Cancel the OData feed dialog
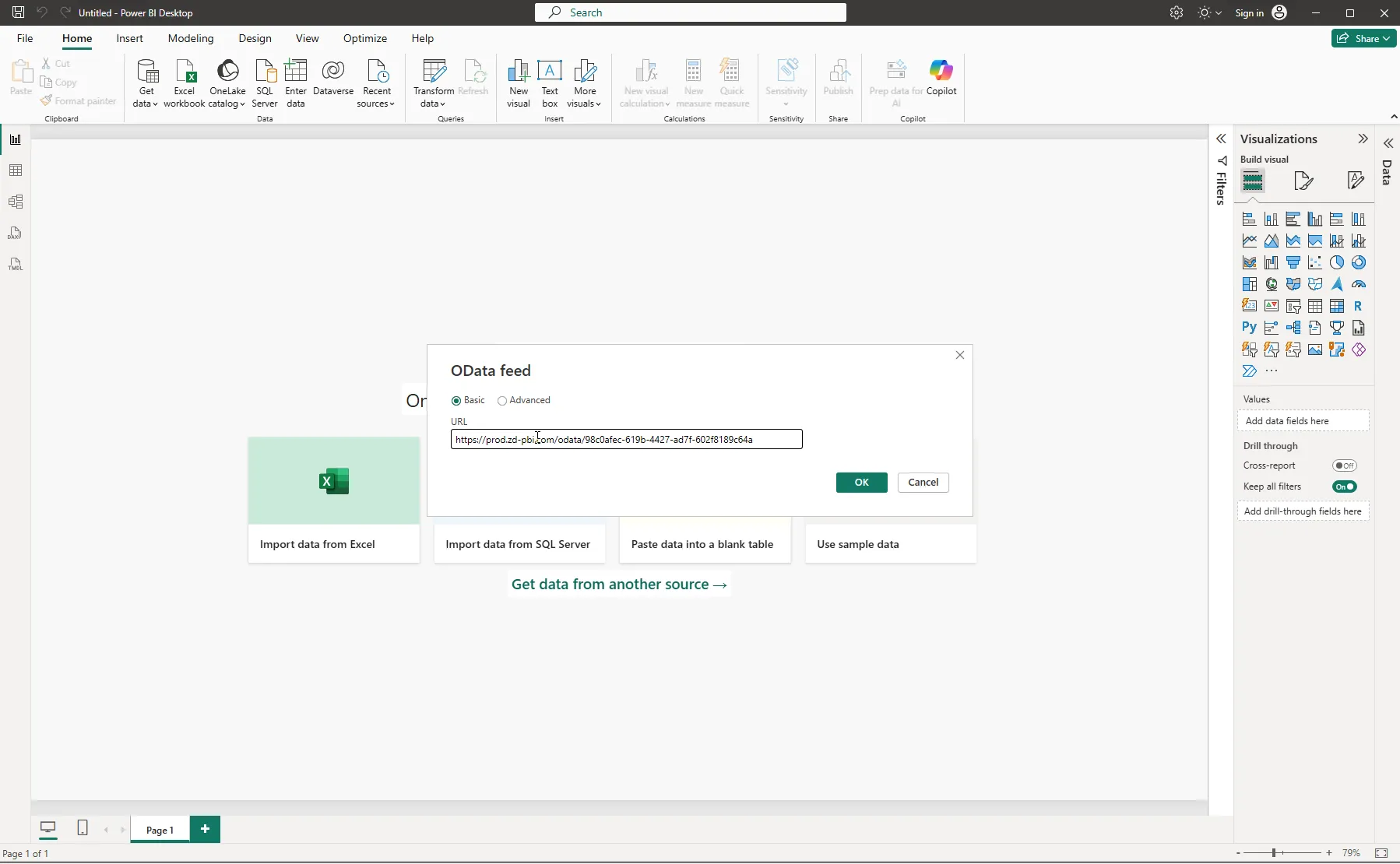Viewport: 1400px width, 864px height. tap(923, 483)
